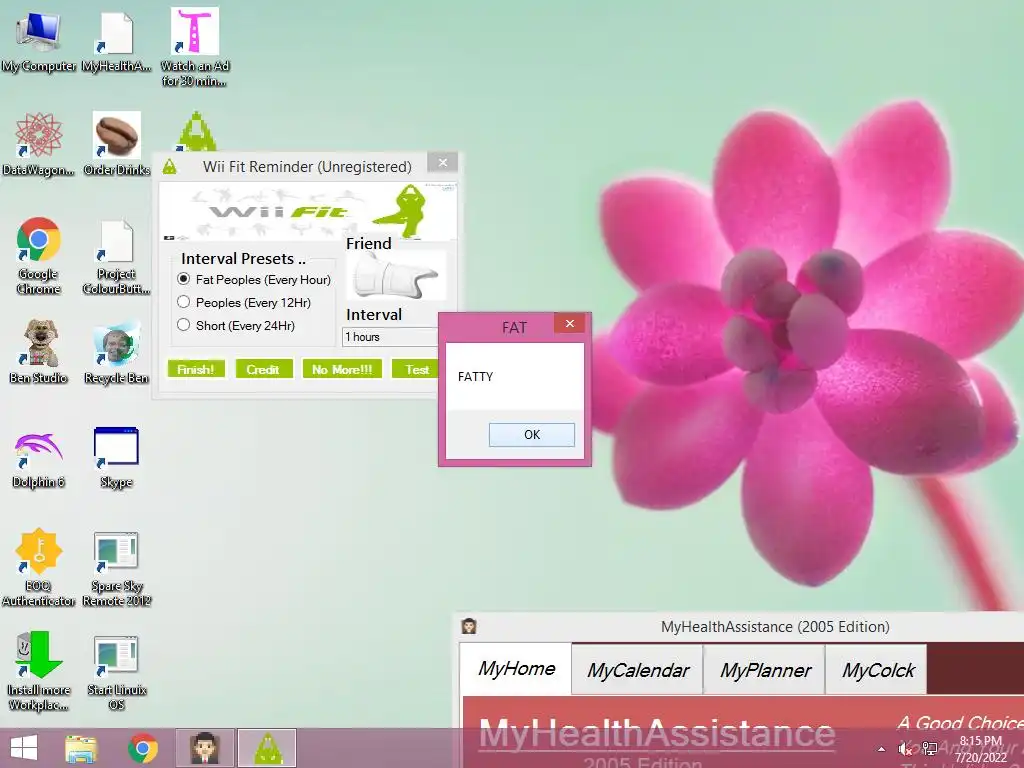Close the FAT message dialog
1024x768 pixels.
[x=570, y=323]
